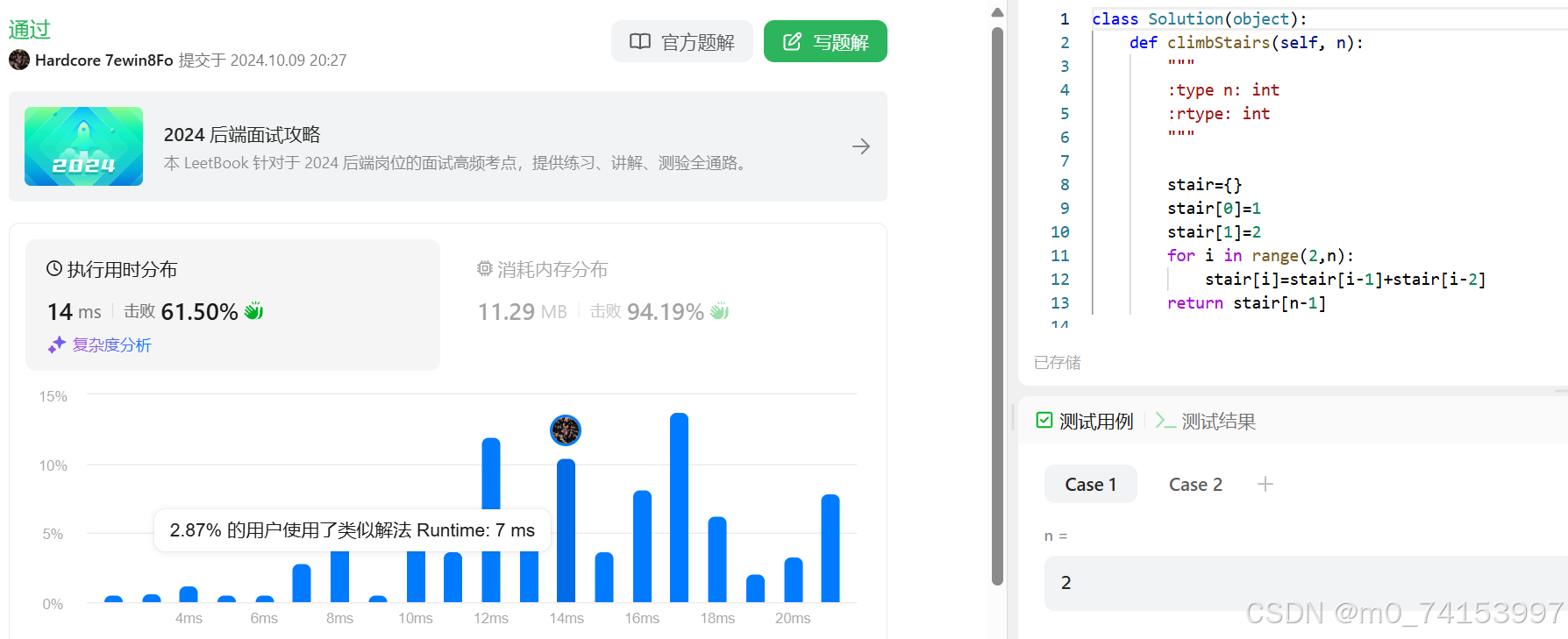Open the 2024 后端面试攻略 title link
The image size is (1568, 639).
242,134
